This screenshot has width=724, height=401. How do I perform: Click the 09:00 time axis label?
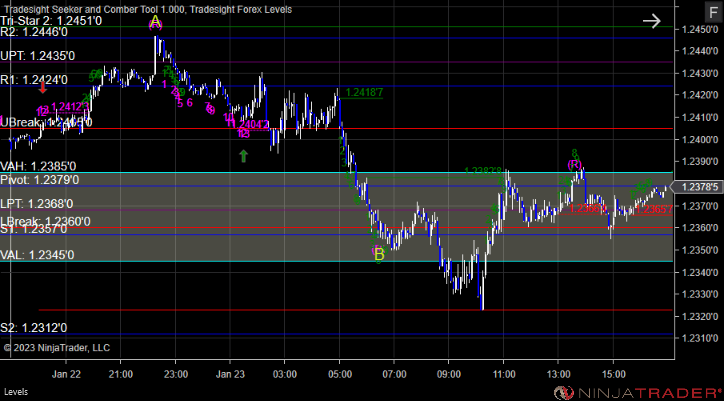[449, 374]
